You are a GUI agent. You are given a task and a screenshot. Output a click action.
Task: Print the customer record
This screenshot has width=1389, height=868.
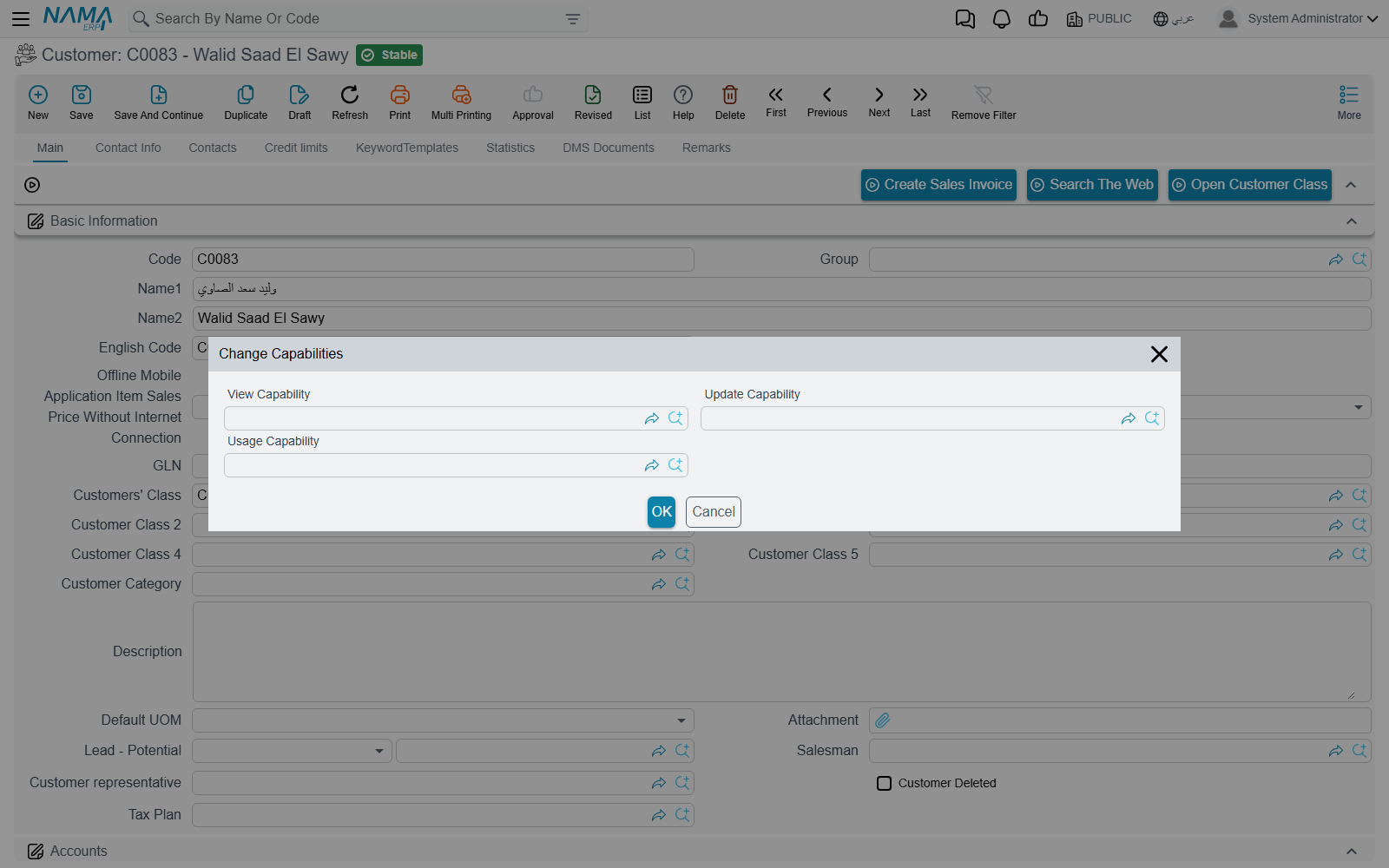click(x=400, y=102)
